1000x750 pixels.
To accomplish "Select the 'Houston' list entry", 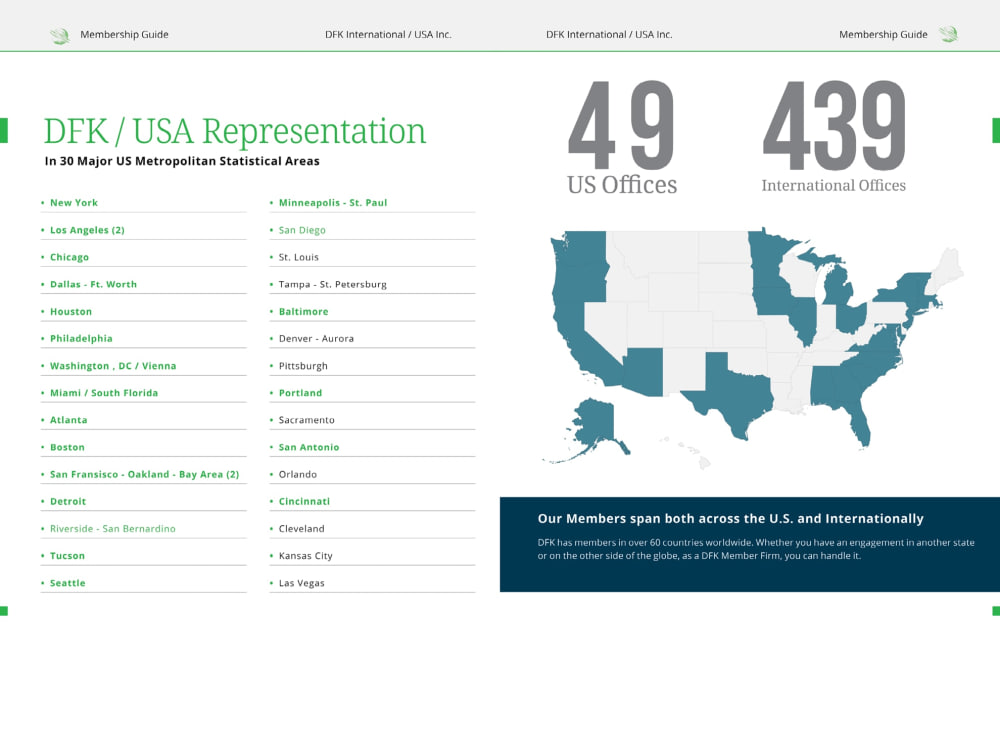I will point(71,312).
